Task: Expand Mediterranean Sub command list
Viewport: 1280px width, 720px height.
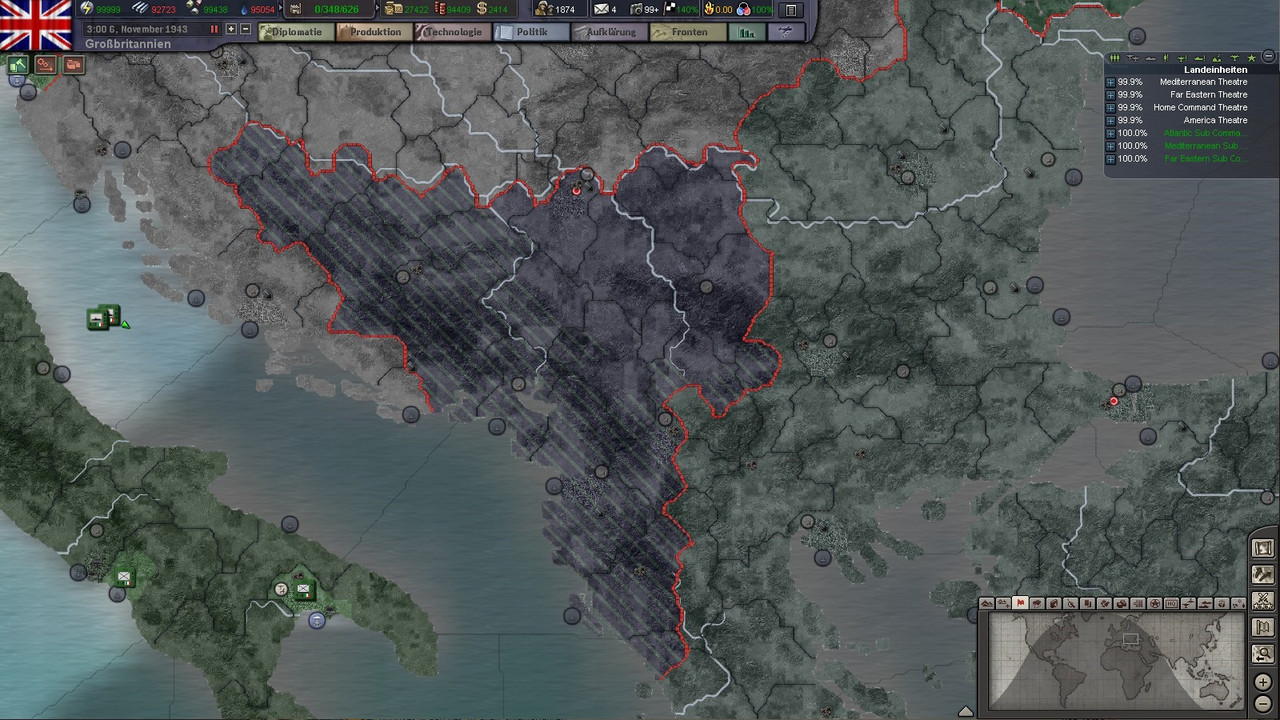Action: [x=1110, y=147]
